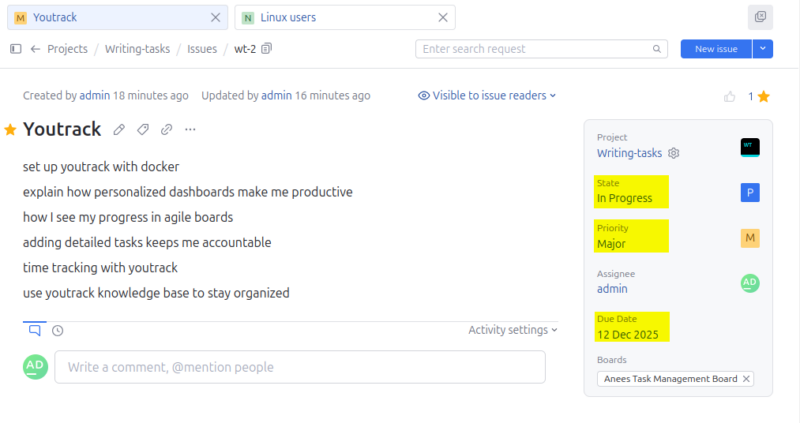Viewport: 800px width, 423px height.
Task: Click line 'how I see my progress in agile boards'
Action: point(128,217)
